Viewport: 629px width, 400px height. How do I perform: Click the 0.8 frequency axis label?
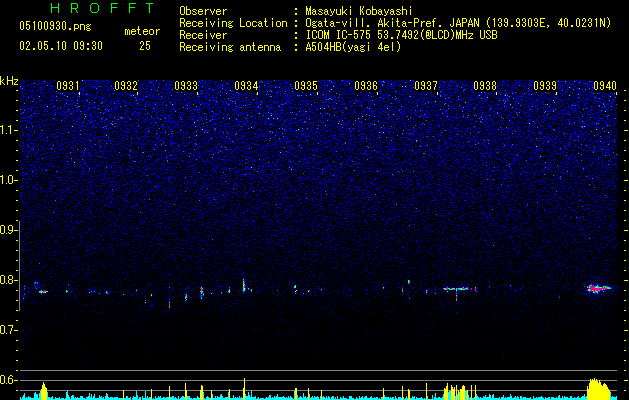coord(8,280)
